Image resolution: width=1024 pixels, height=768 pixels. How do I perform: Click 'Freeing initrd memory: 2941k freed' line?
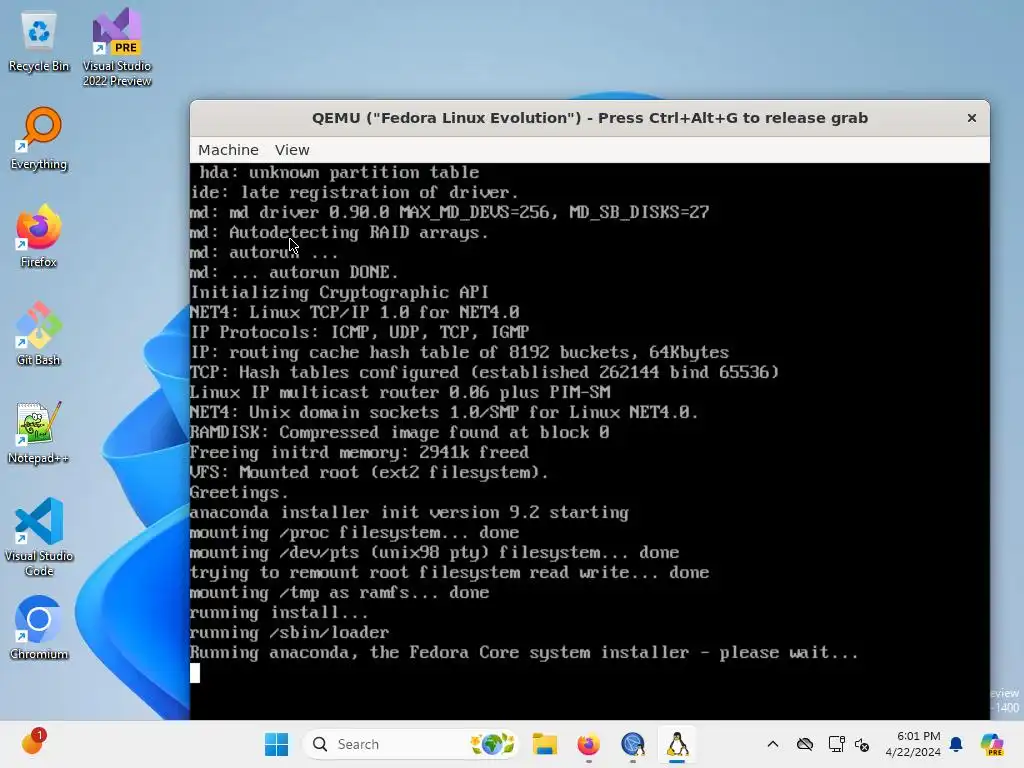point(359,452)
